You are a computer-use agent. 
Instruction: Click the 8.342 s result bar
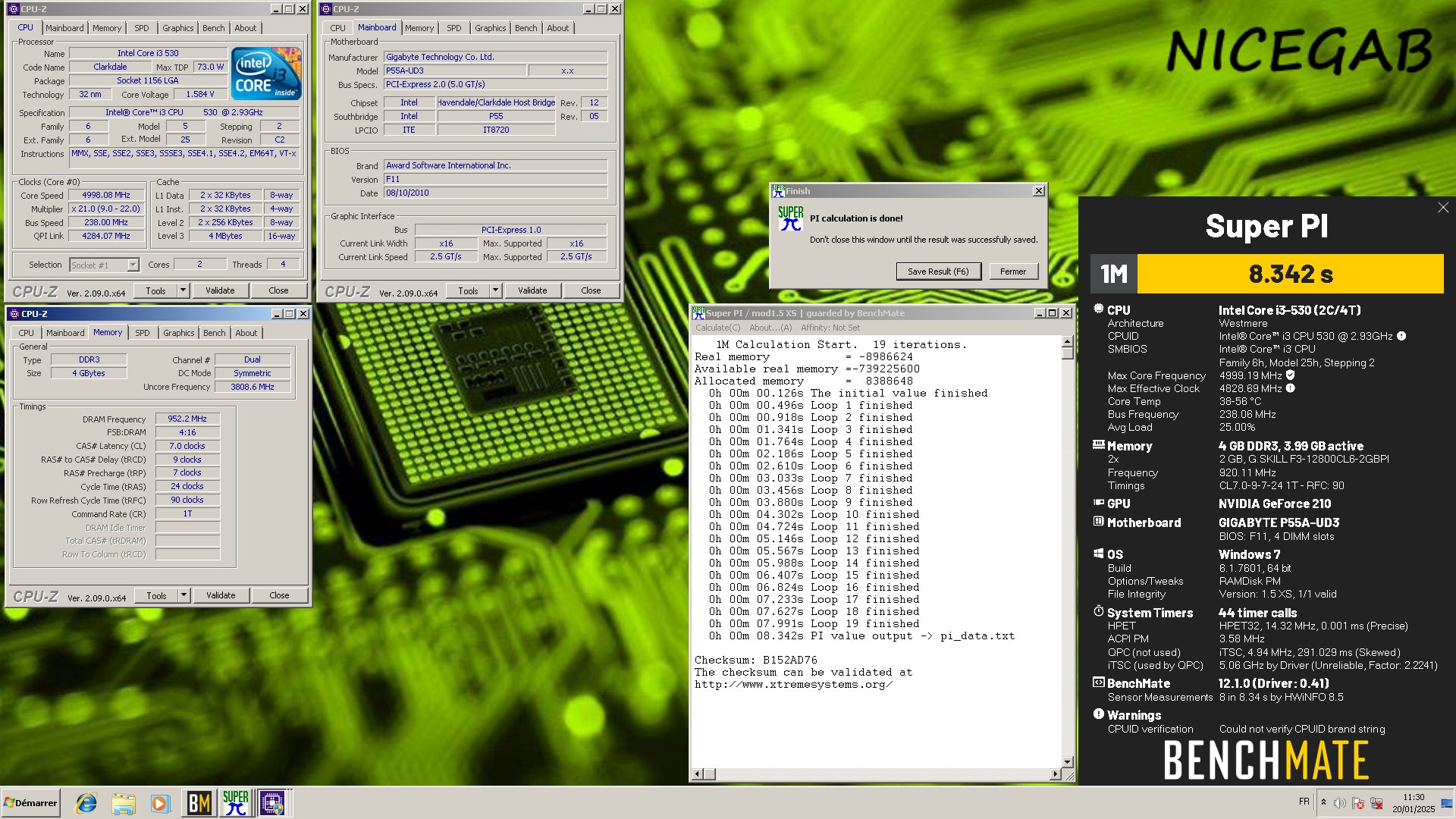[x=1290, y=274]
